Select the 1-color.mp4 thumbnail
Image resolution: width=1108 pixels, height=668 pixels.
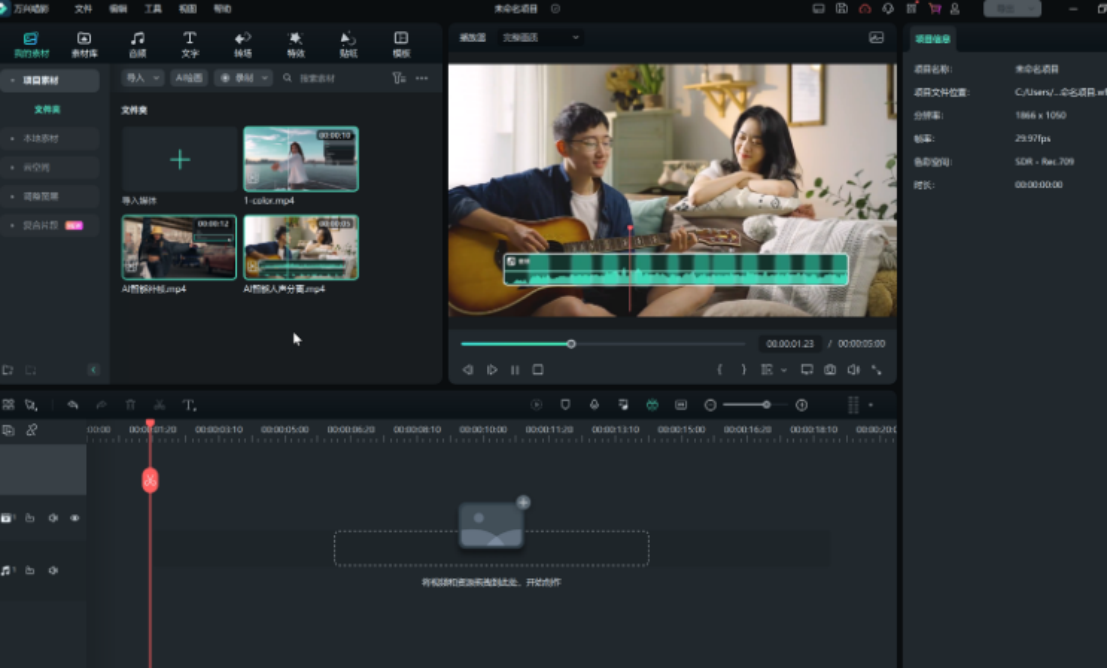coord(301,159)
